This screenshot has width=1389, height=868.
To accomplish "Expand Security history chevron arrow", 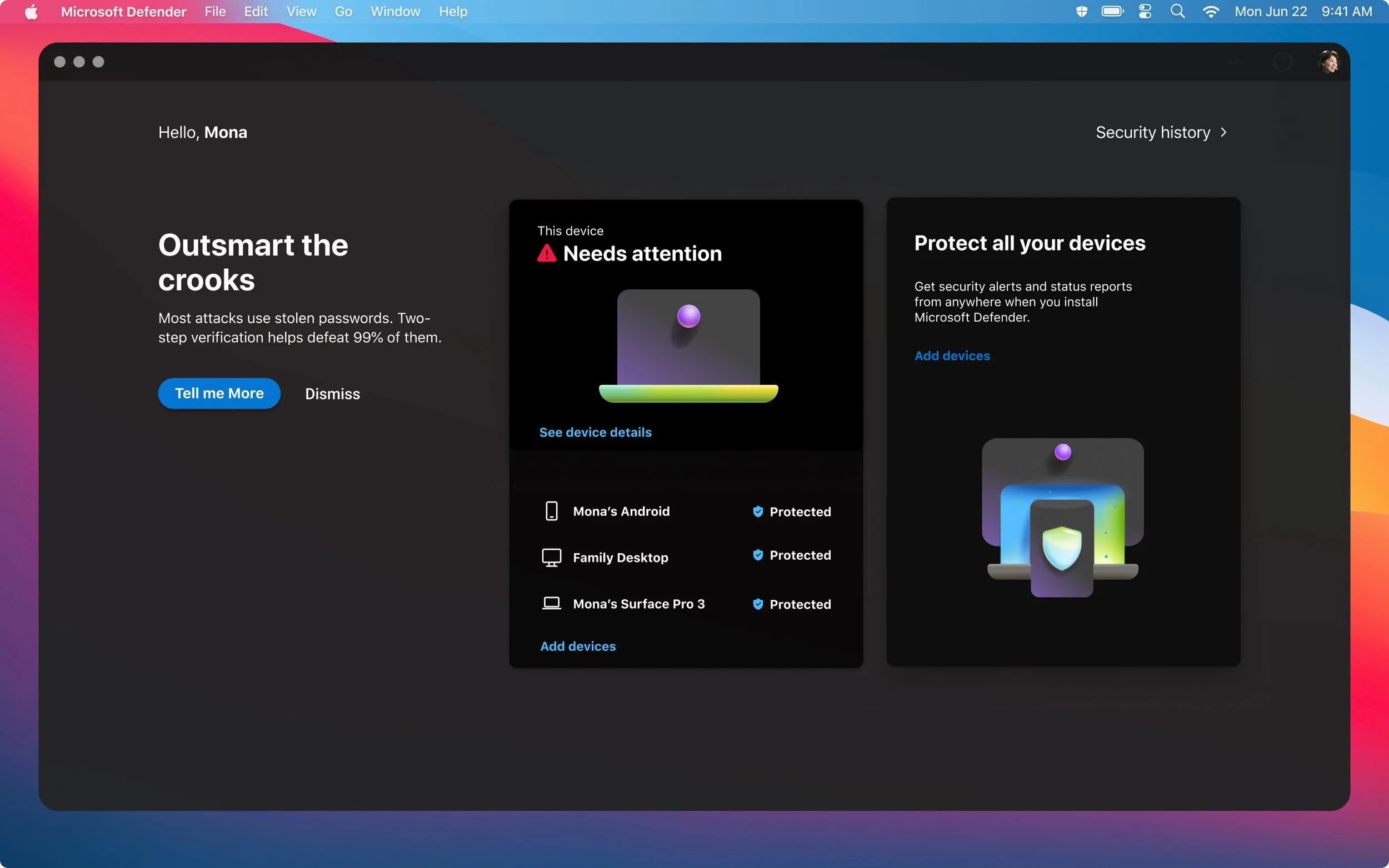I will tap(1223, 133).
